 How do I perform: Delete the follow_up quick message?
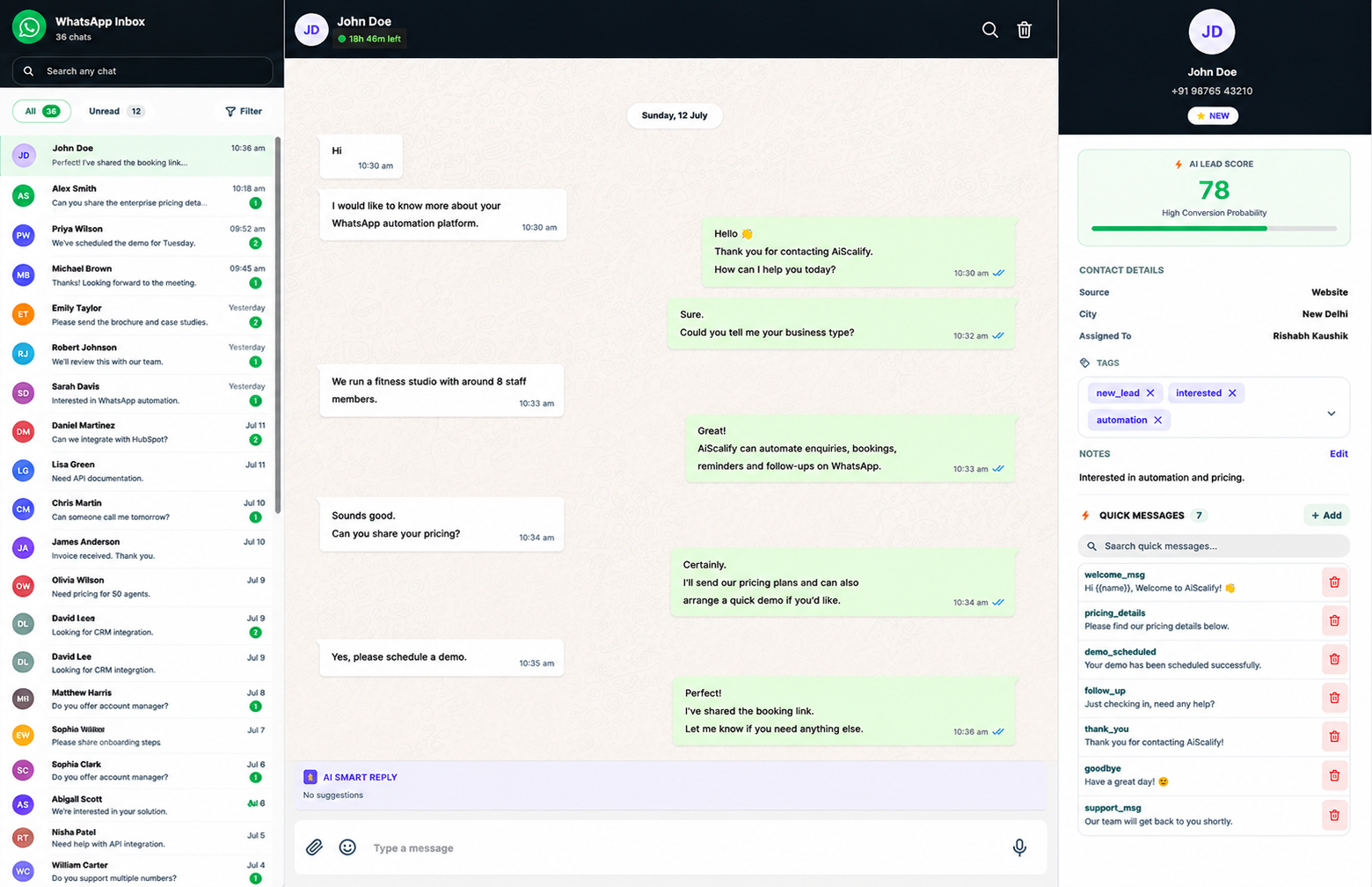1334,698
